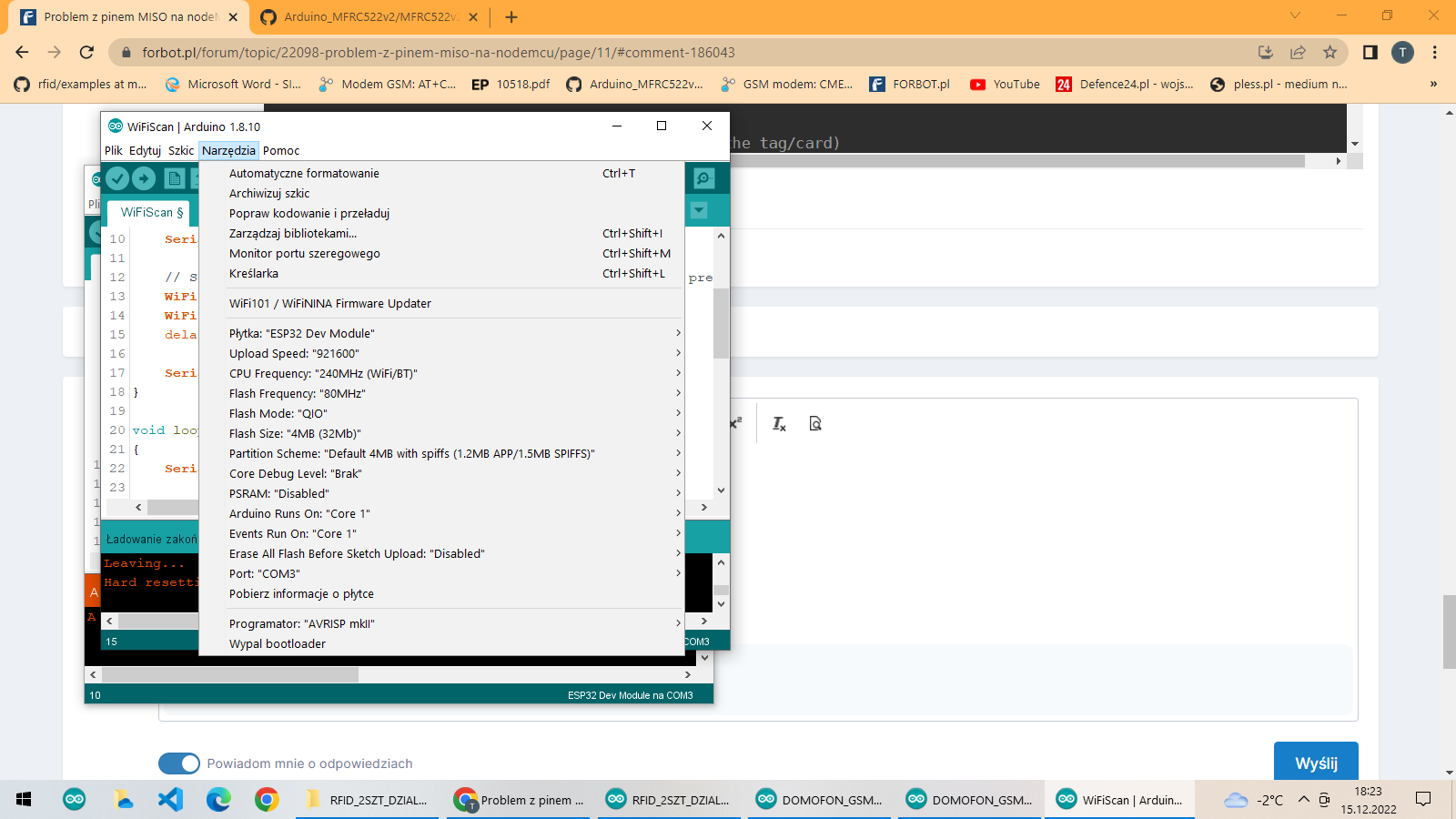Open the Plik menu in Arduino

[114, 150]
